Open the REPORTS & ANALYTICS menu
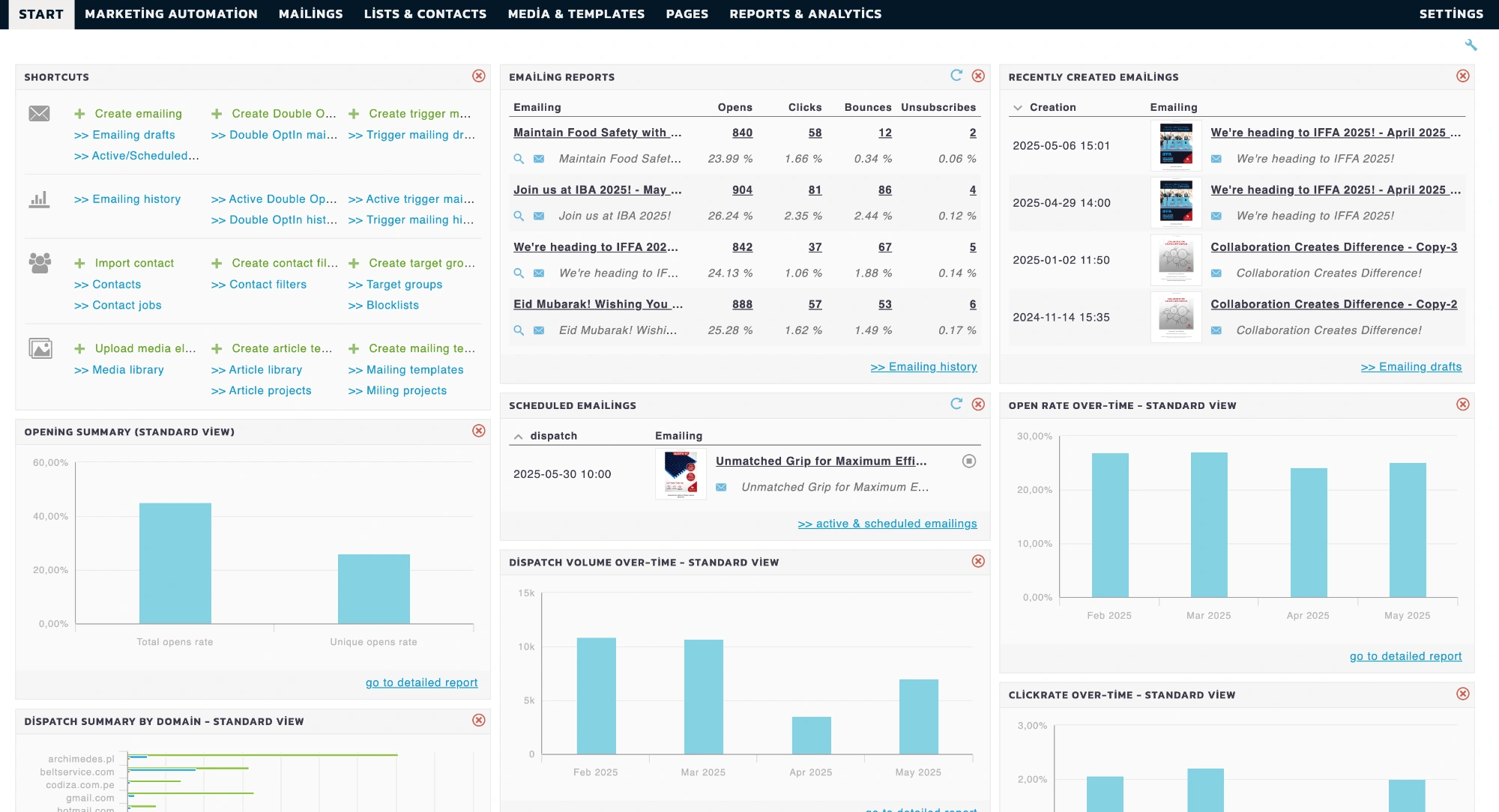1499x812 pixels. (x=805, y=13)
